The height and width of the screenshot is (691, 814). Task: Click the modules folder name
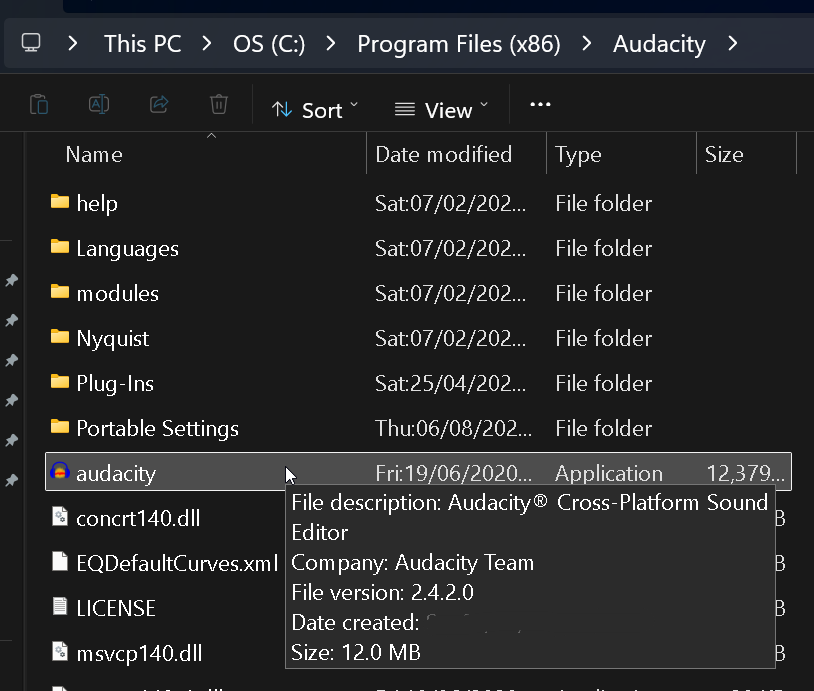(117, 294)
